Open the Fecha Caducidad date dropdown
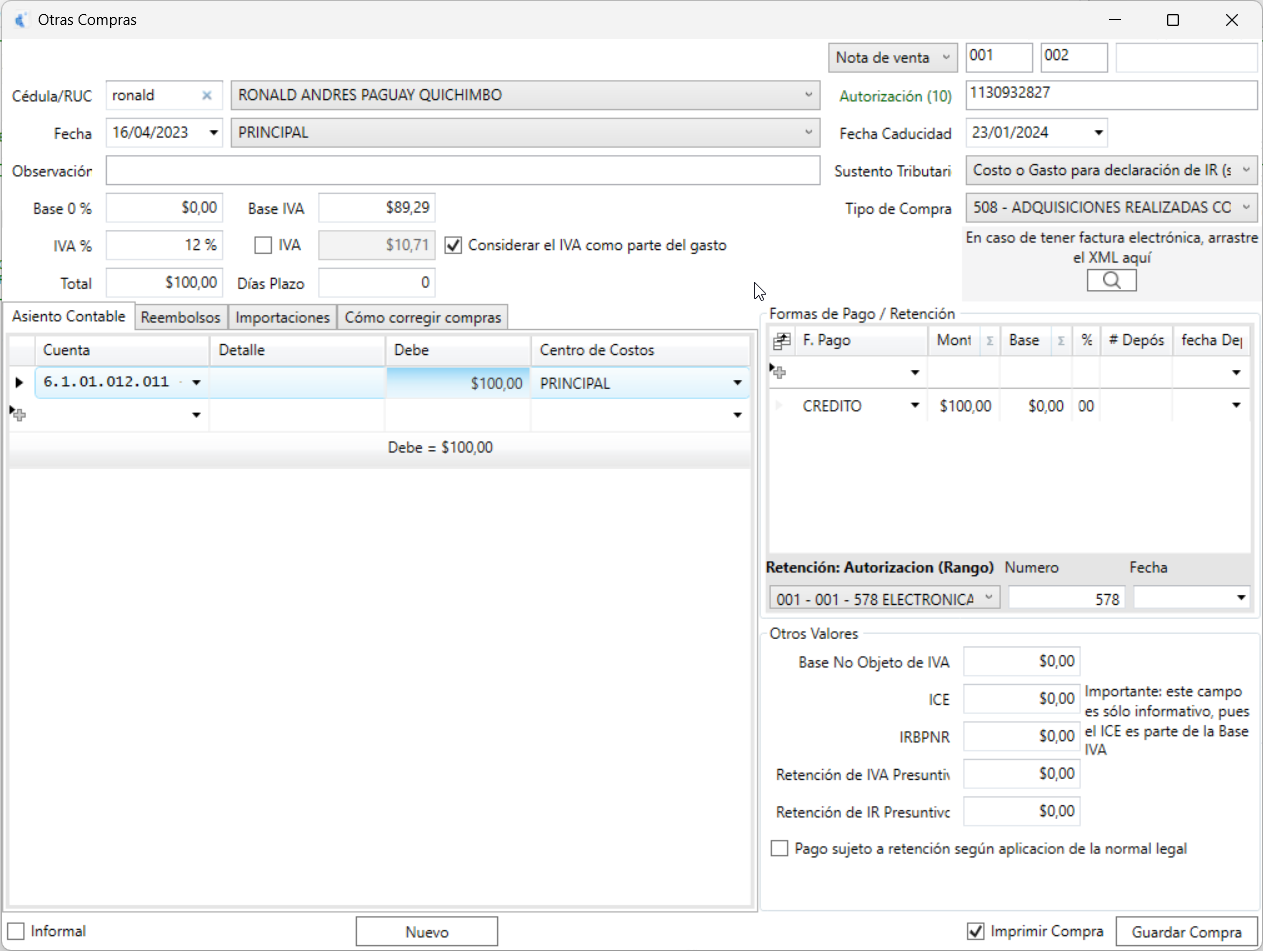This screenshot has width=1263, height=951. (x=1099, y=133)
